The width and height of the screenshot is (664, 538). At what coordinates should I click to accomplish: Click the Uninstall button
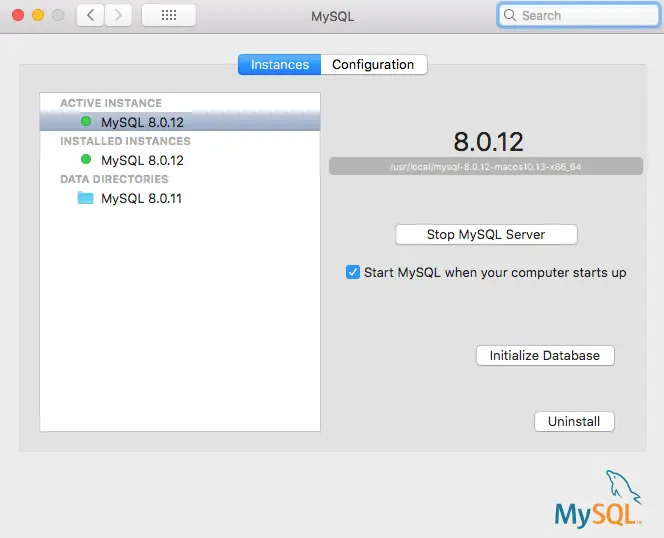click(574, 422)
